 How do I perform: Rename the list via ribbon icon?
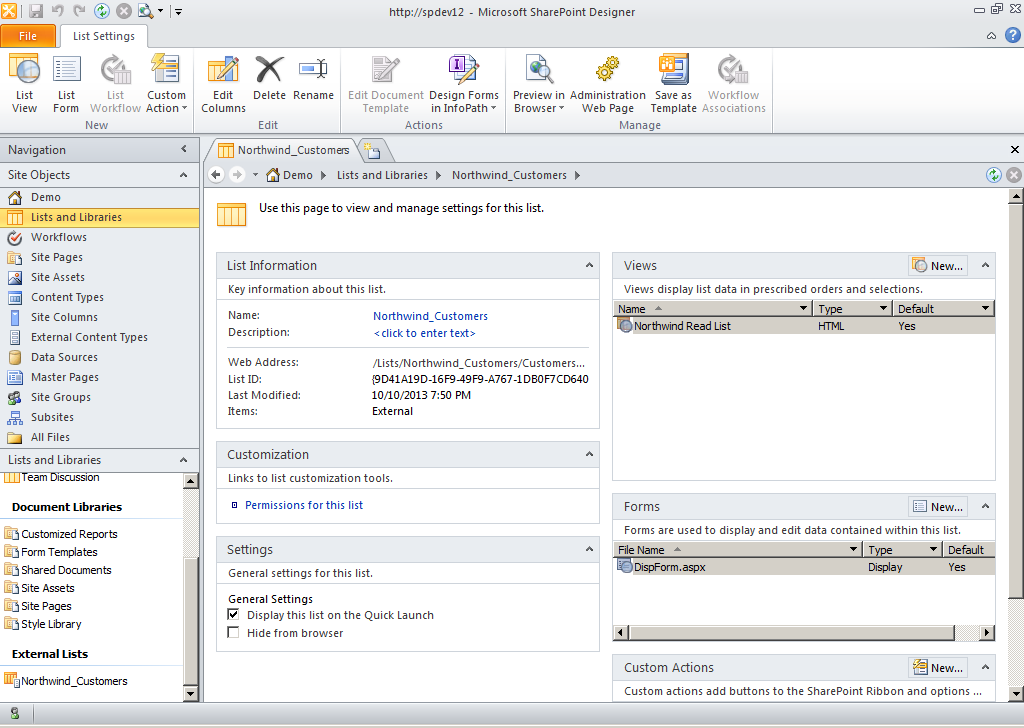313,78
